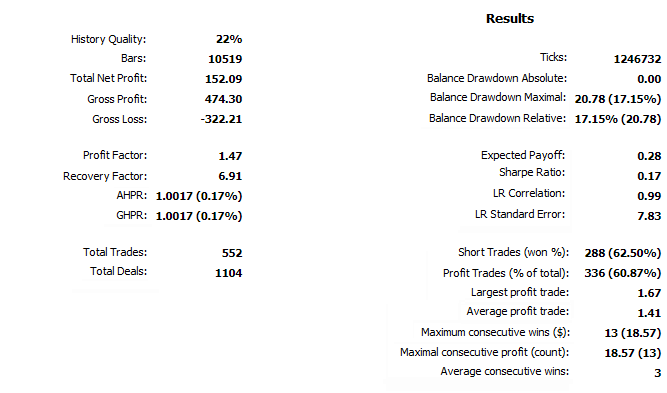Image resolution: width=667 pixels, height=393 pixels.
Task: Click the Average consecutive wins value 3
Action: 658,373
